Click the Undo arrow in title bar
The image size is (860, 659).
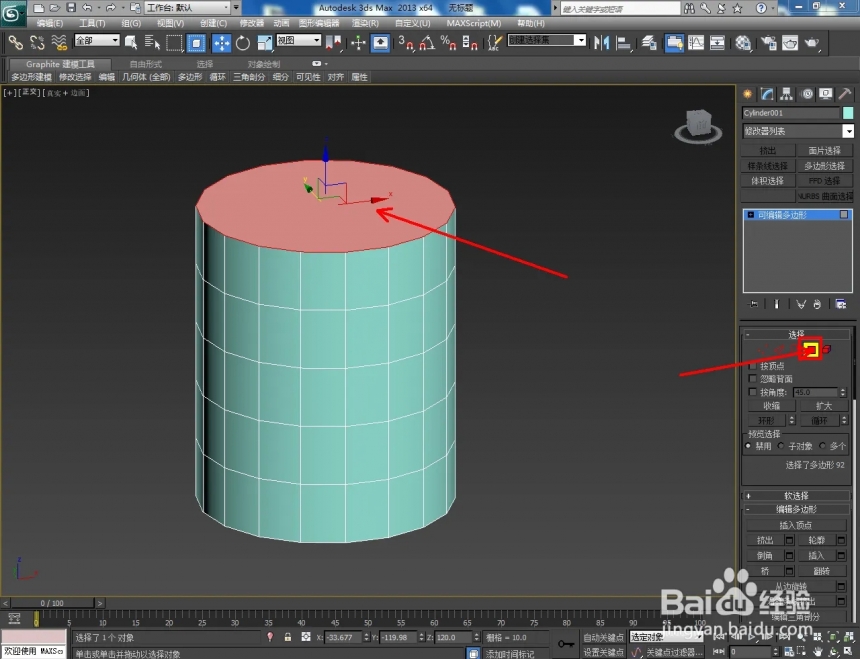87,8
